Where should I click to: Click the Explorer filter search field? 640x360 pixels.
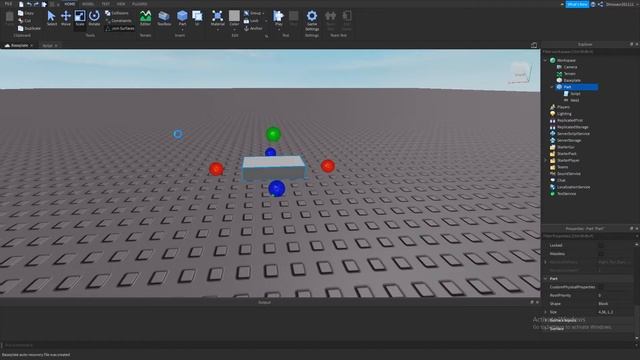pos(590,52)
